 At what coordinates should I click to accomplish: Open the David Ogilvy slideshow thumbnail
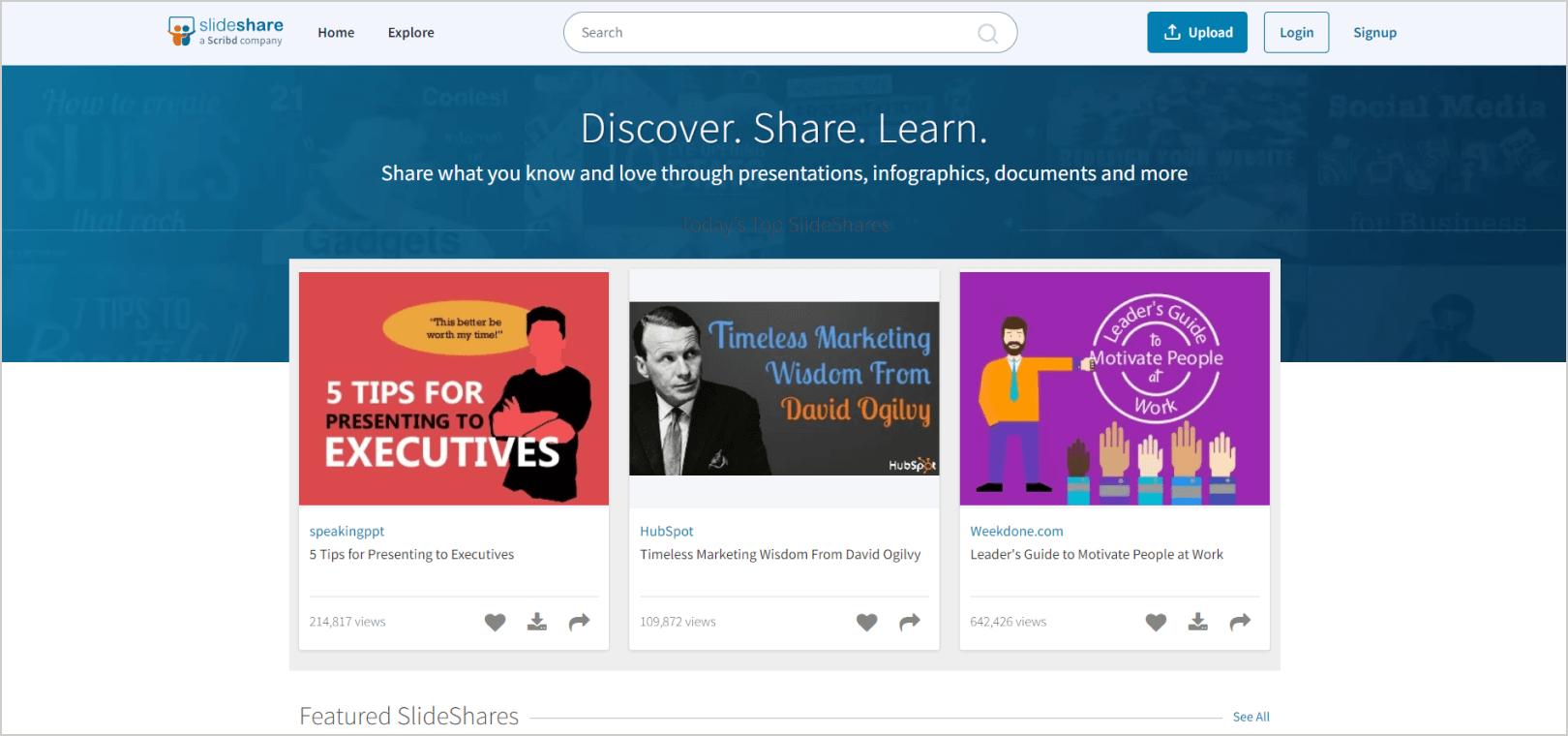[x=784, y=388]
